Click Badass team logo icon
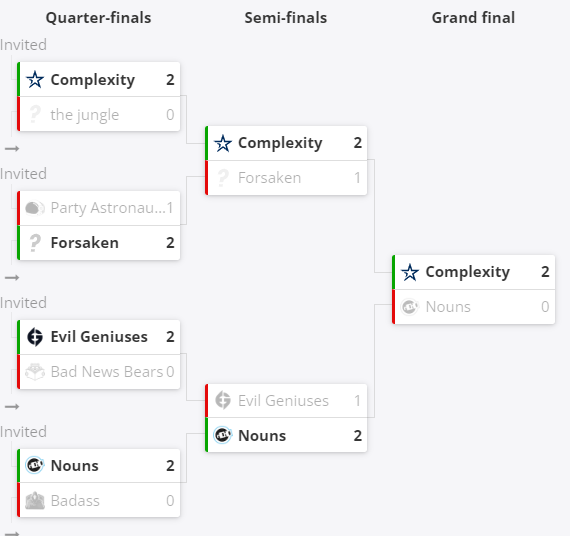The width and height of the screenshot is (570, 536). click(35, 500)
